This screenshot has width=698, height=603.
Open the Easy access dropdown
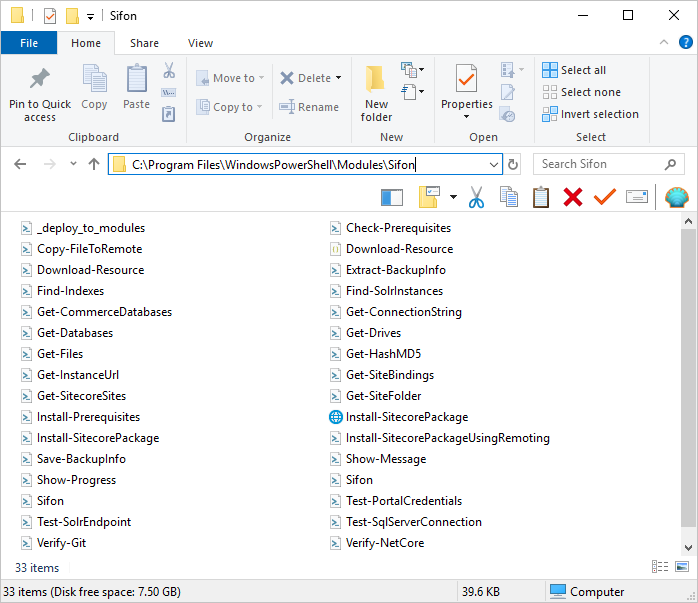413,92
